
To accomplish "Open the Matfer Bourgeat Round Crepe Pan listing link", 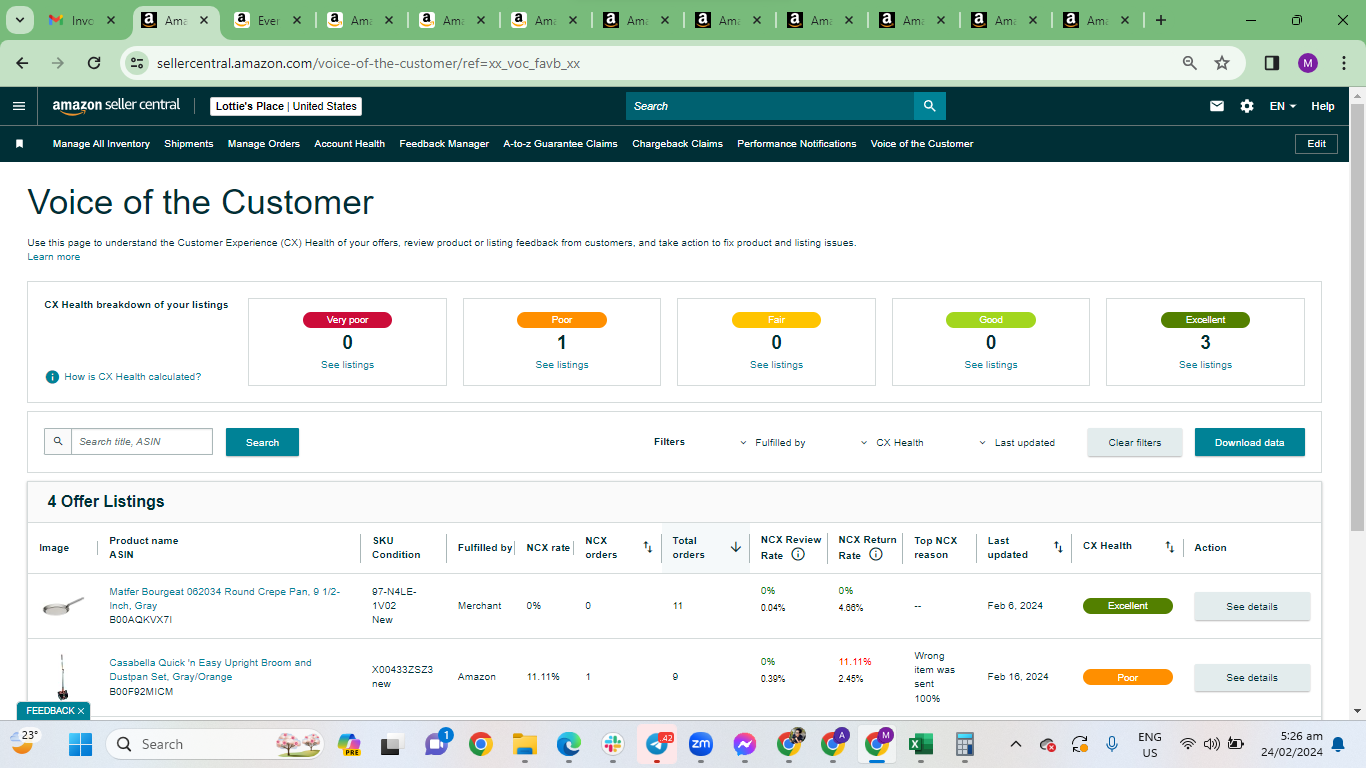I will pyautogui.click(x=224, y=599).
